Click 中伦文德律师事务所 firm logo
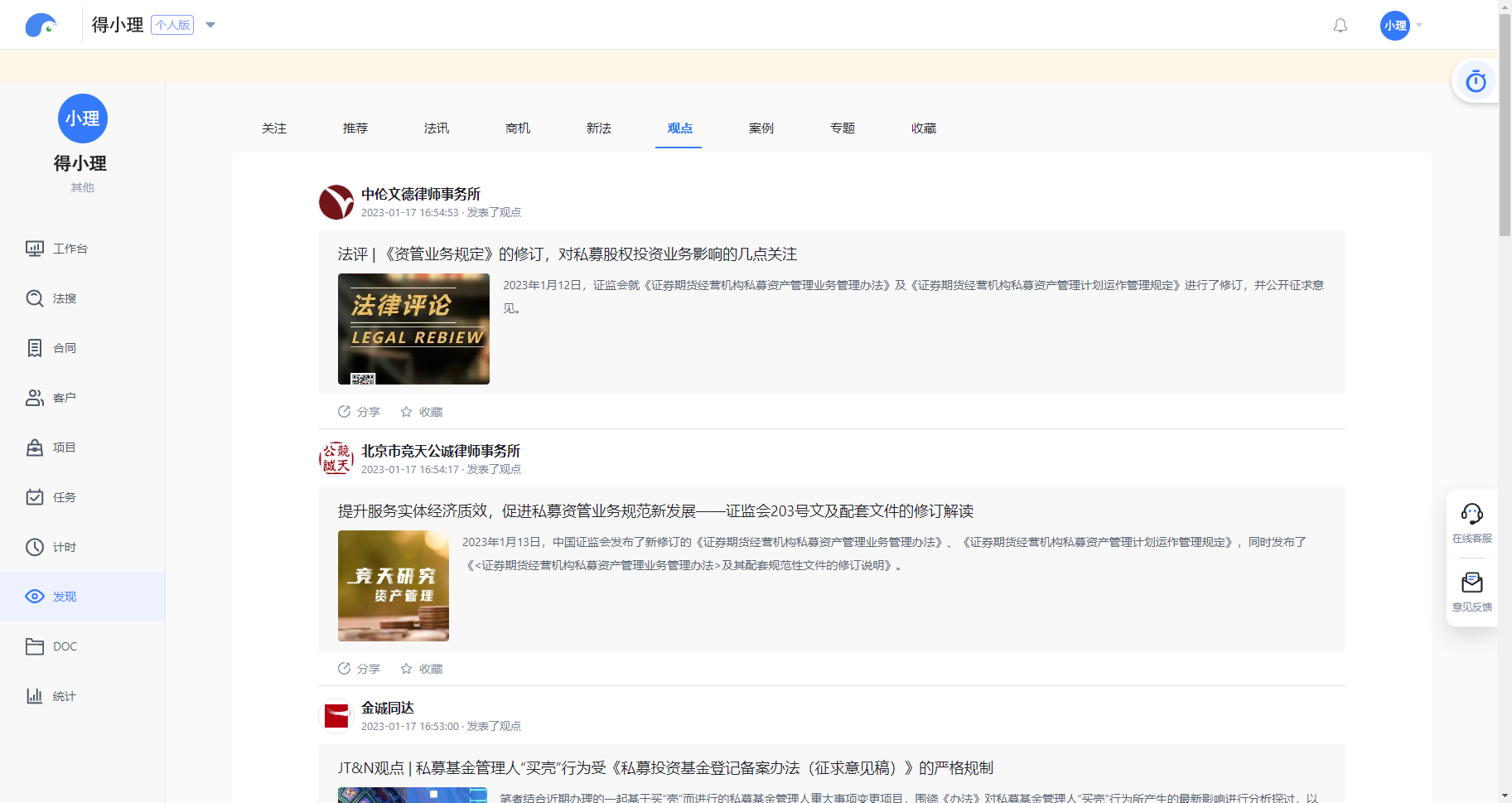 tap(336, 202)
